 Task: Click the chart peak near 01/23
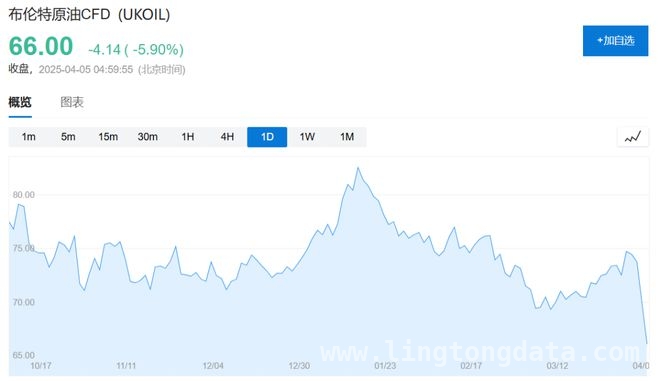(358, 168)
